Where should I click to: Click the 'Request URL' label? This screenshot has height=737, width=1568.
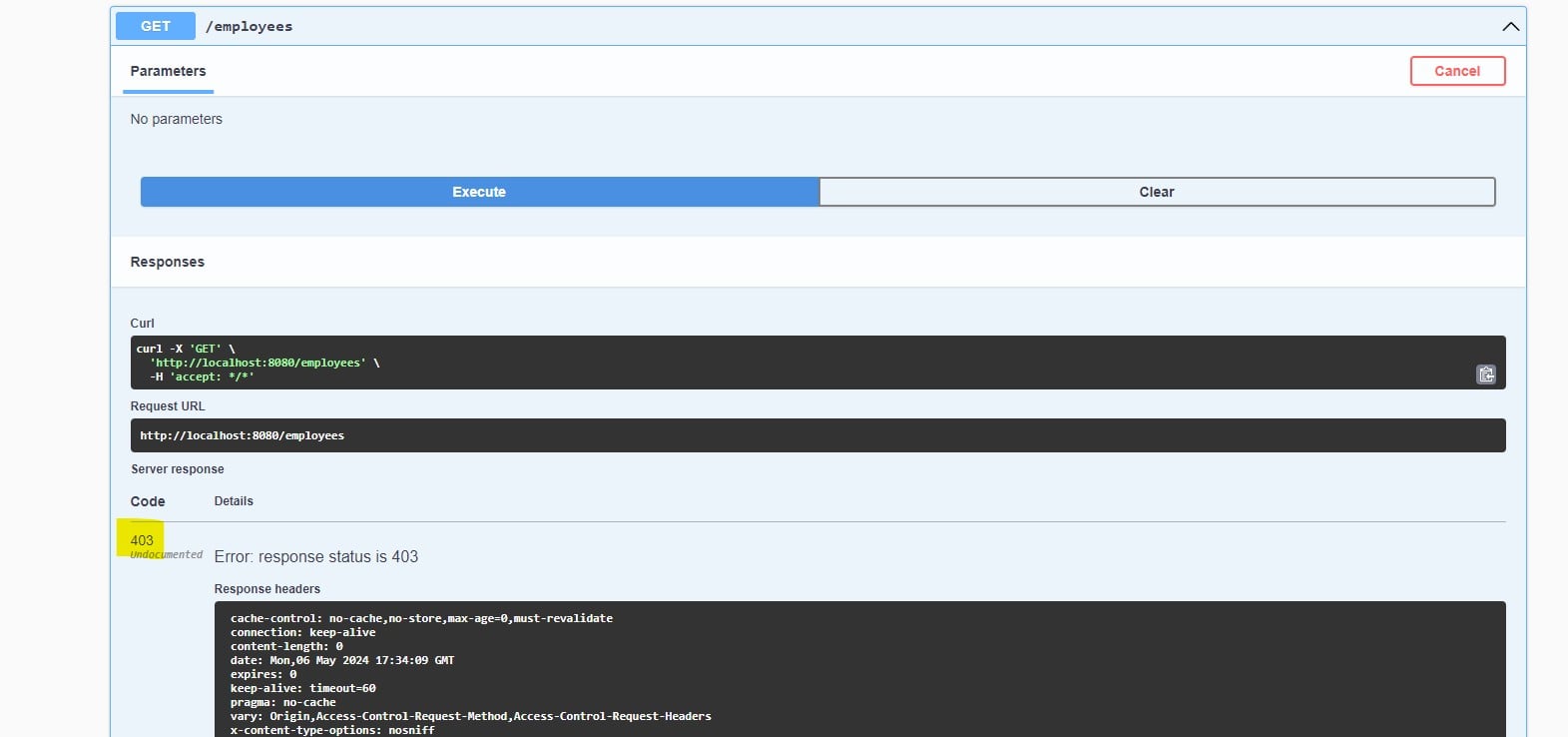pyautogui.click(x=168, y=406)
